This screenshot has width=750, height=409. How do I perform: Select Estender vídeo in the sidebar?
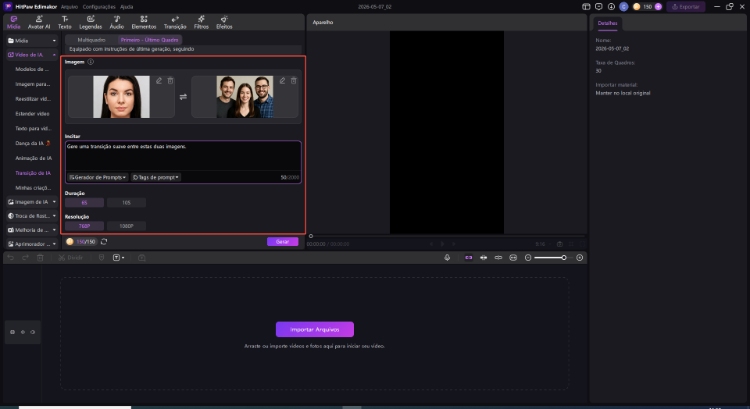pyautogui.click(x=32, y=113)
